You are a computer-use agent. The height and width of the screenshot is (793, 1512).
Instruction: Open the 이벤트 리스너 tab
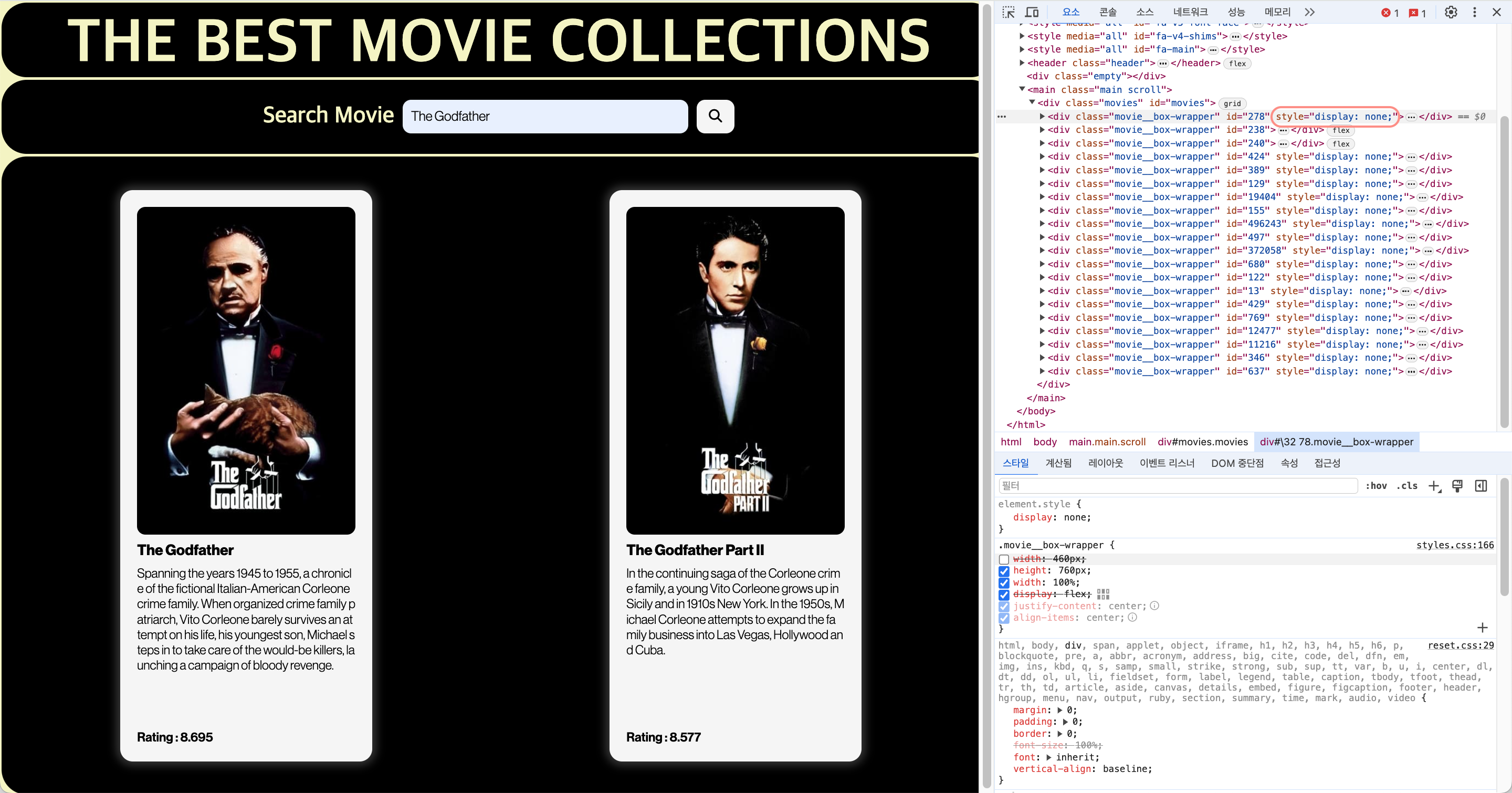[1167, 463]
